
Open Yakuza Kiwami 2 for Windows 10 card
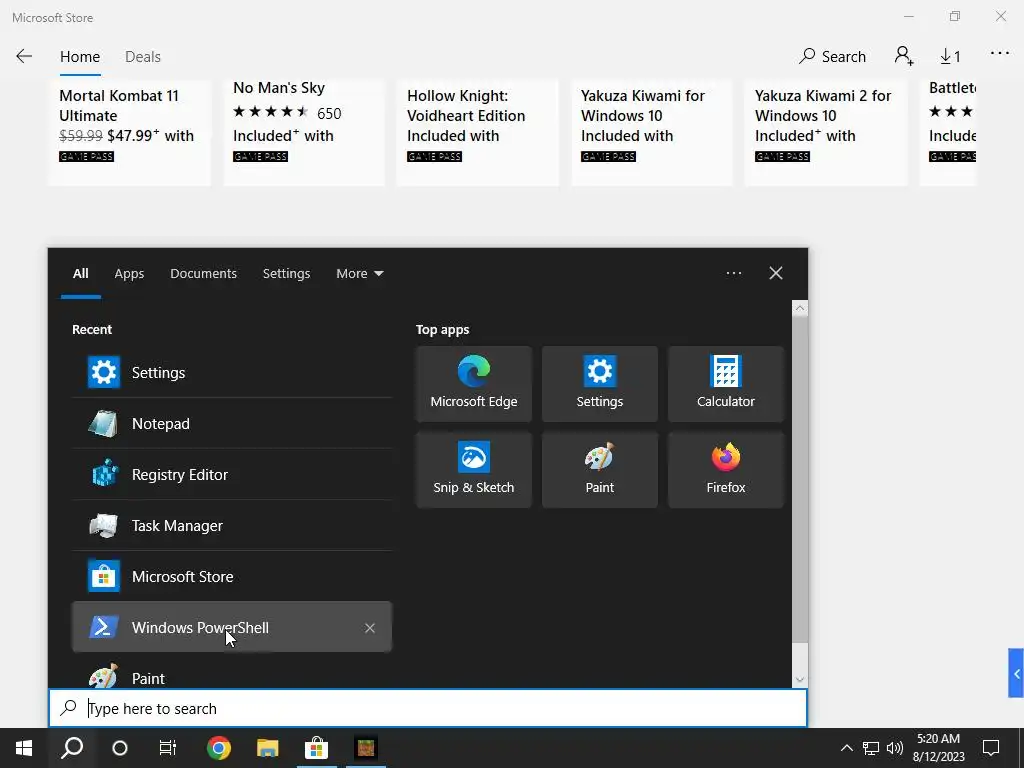[825, 133]
